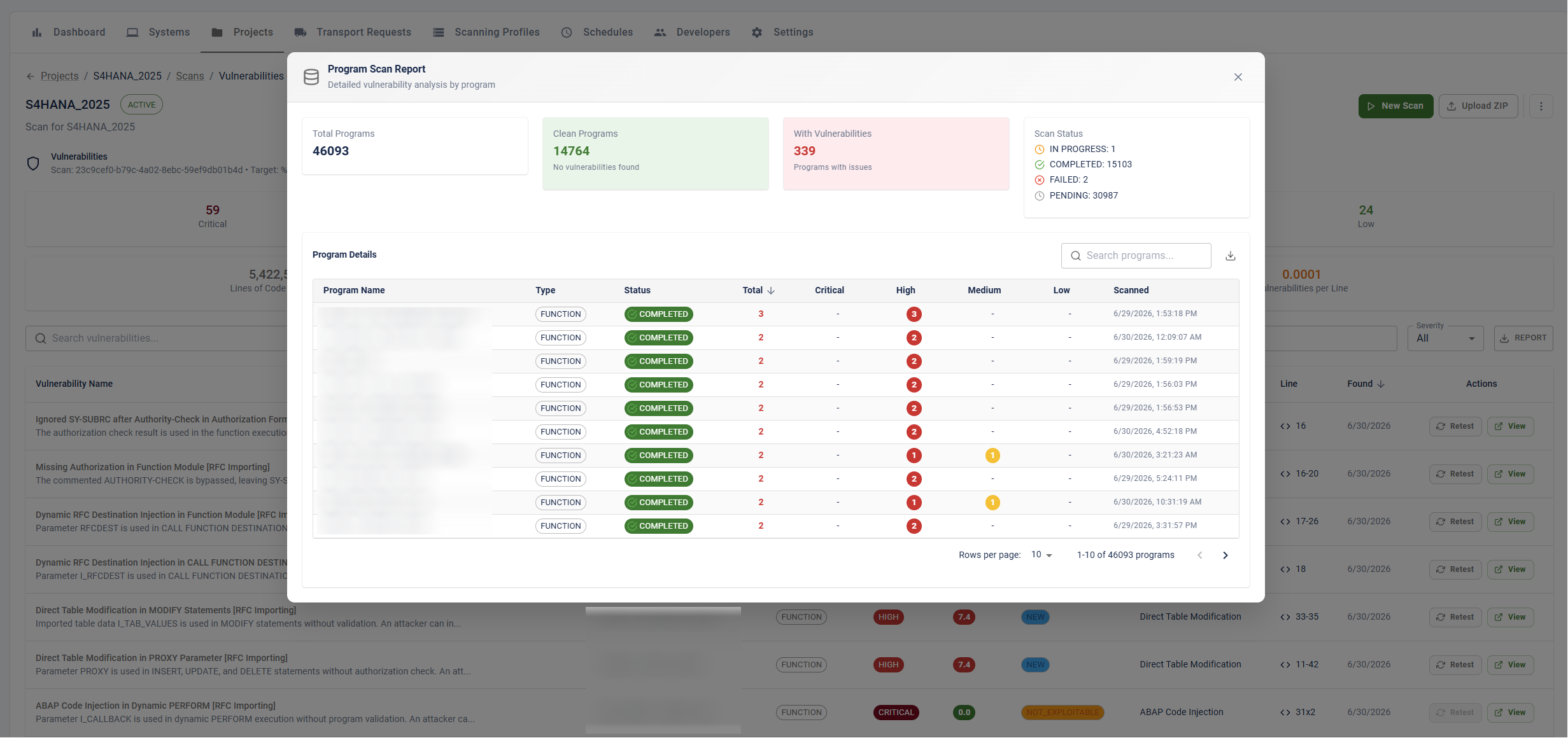Click View for lines 11-42 vulnerability
Viewport: 1568px width, 738px height.
[x=1510, y=665]
